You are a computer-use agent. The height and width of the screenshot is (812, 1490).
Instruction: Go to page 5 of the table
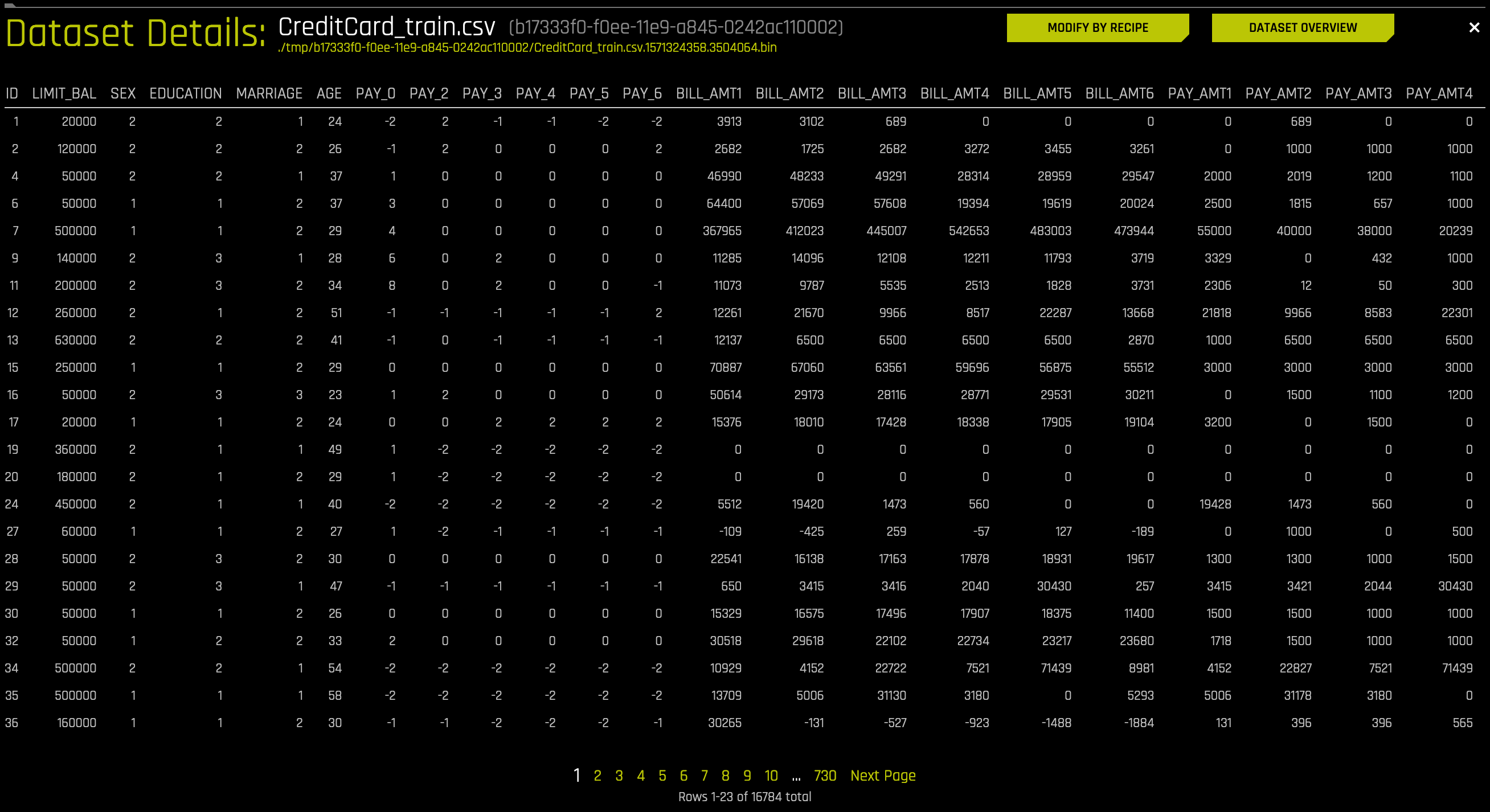pos(662,776)
